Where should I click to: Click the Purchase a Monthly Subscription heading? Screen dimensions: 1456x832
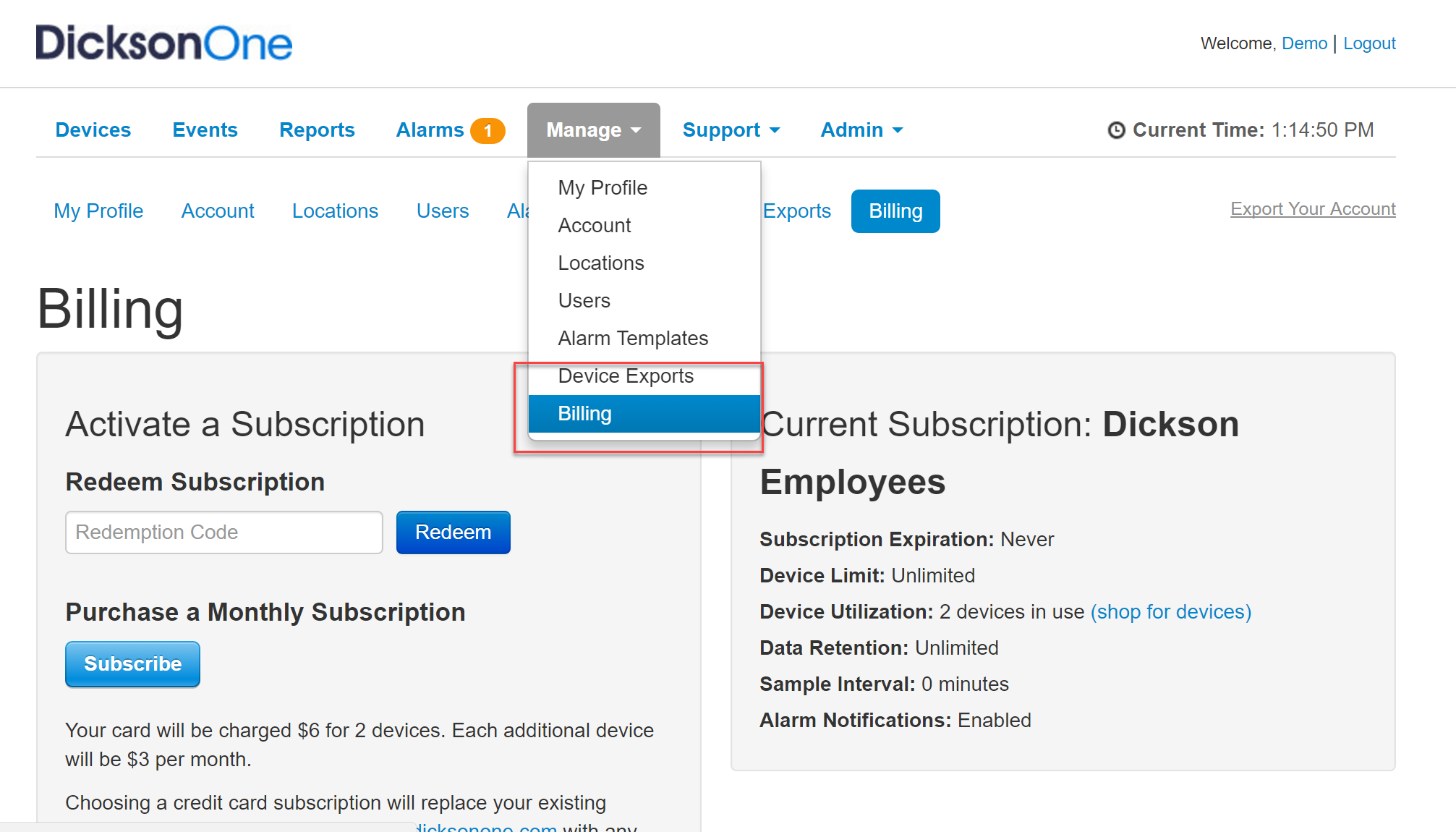coord(265,612)
